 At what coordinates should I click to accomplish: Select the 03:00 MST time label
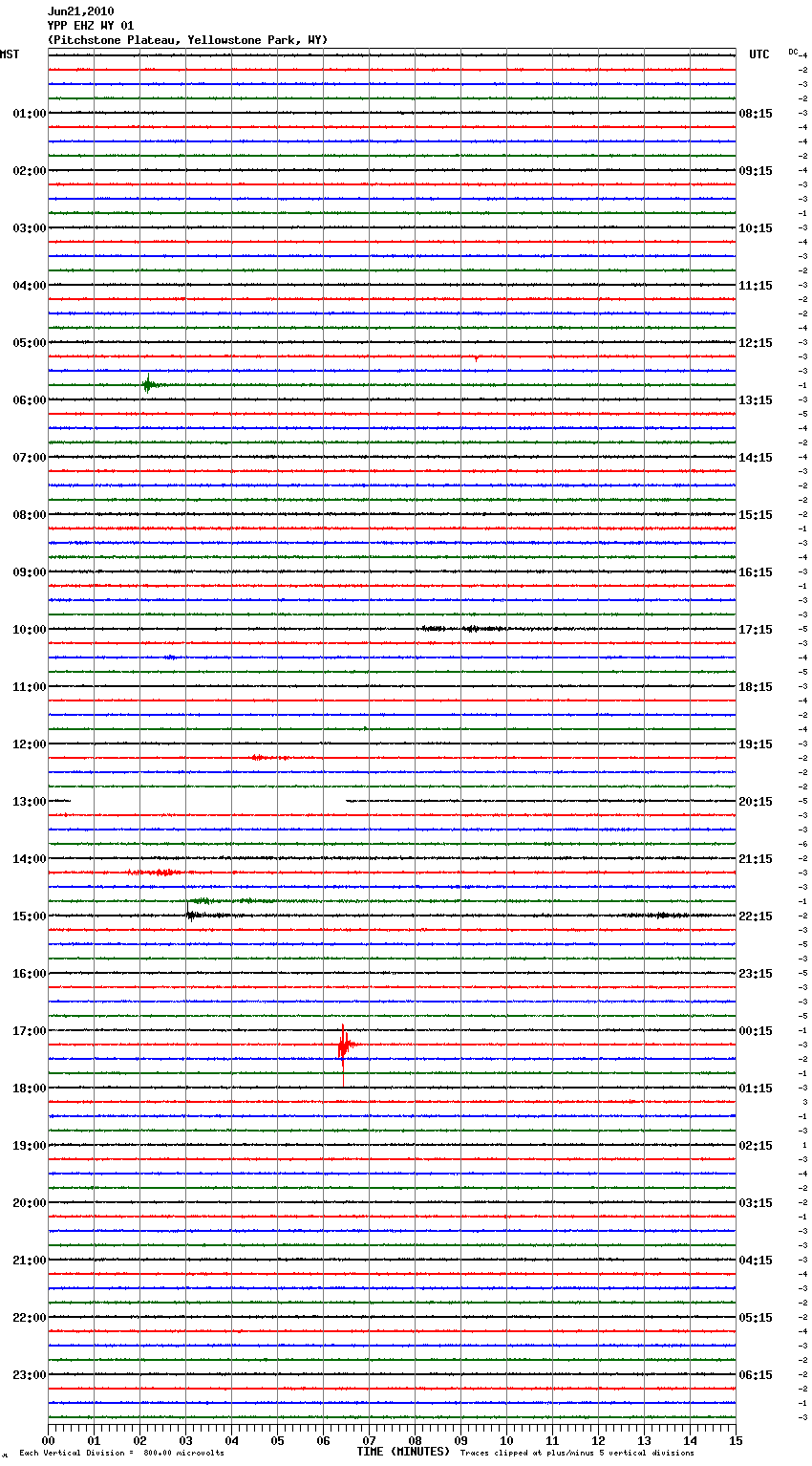click(x=30, y=228)
